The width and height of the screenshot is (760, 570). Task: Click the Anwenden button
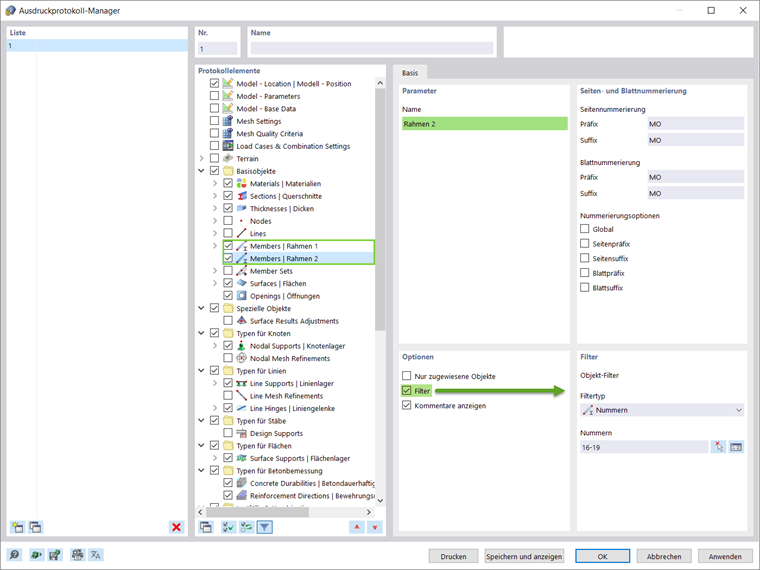725,556
